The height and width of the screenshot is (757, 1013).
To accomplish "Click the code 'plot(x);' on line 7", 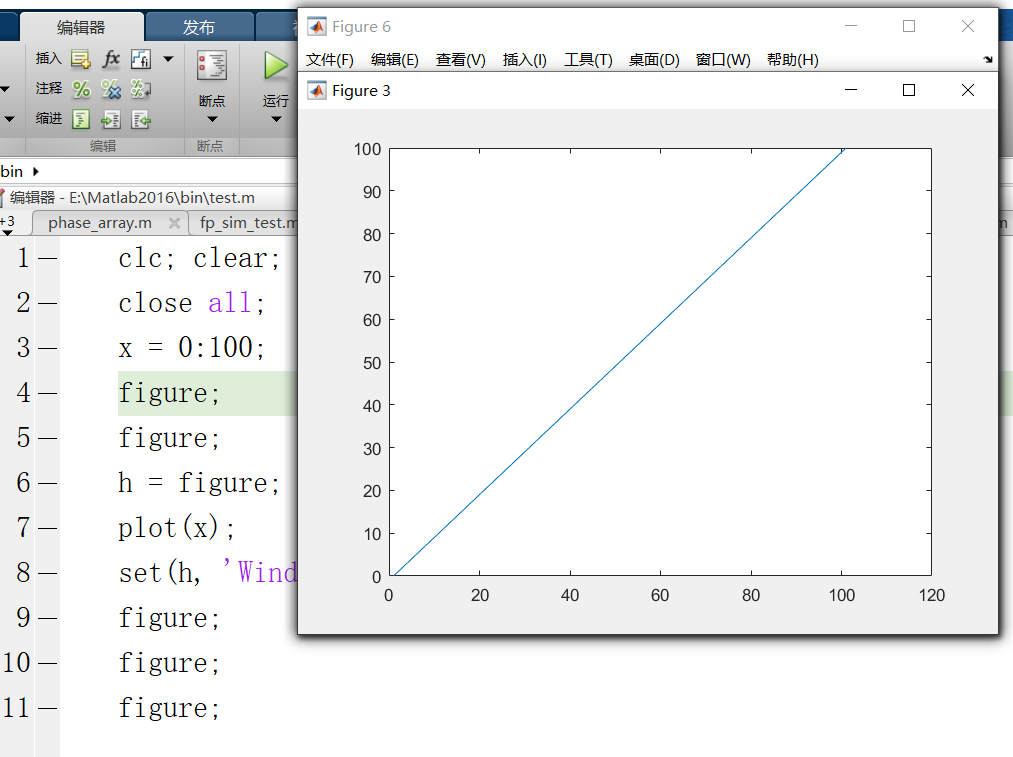I will (176, 528).
